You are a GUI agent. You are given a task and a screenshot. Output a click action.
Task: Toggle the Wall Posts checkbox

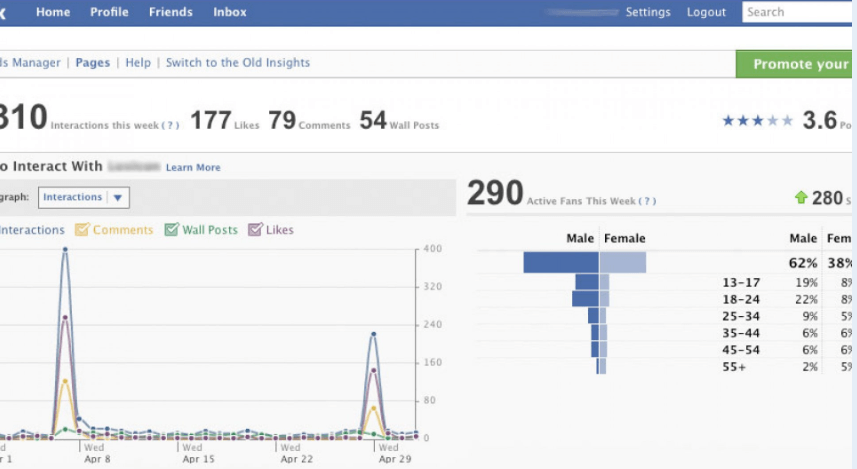coord(172,229)
